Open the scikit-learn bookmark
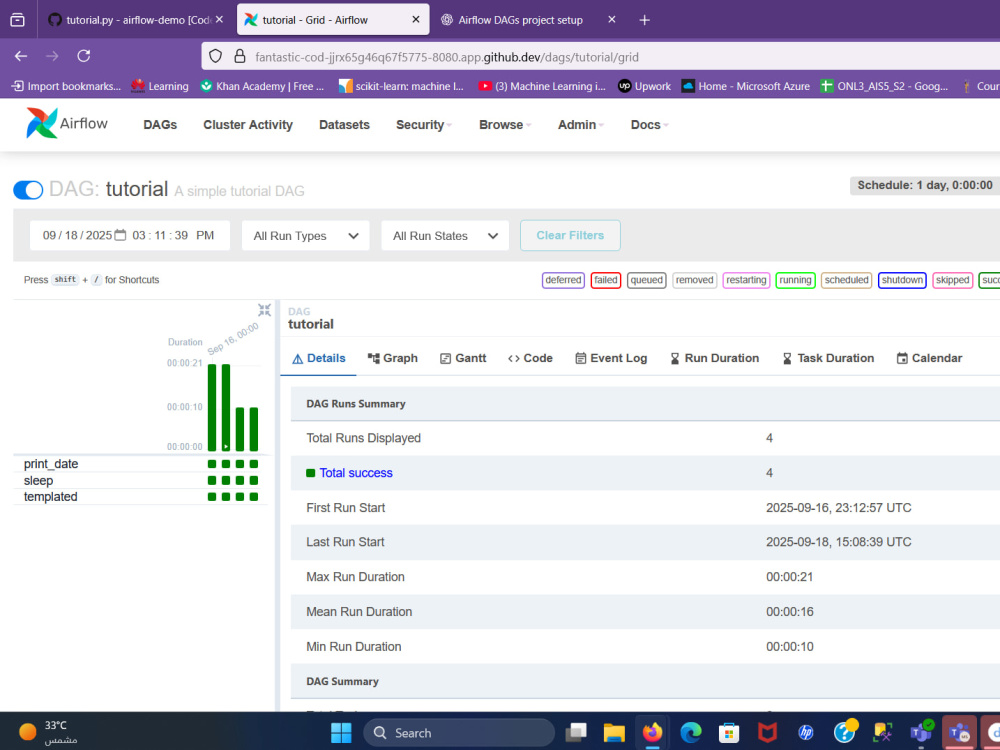 pyautogui.click(x=401, y=86)
